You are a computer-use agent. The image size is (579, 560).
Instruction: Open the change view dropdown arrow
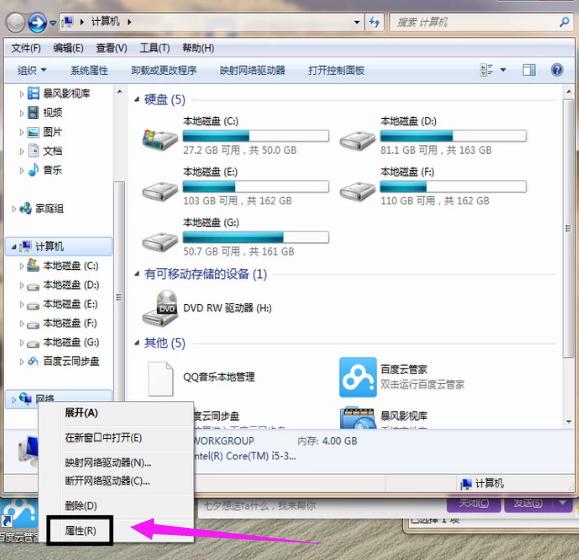tap(503, 70)
